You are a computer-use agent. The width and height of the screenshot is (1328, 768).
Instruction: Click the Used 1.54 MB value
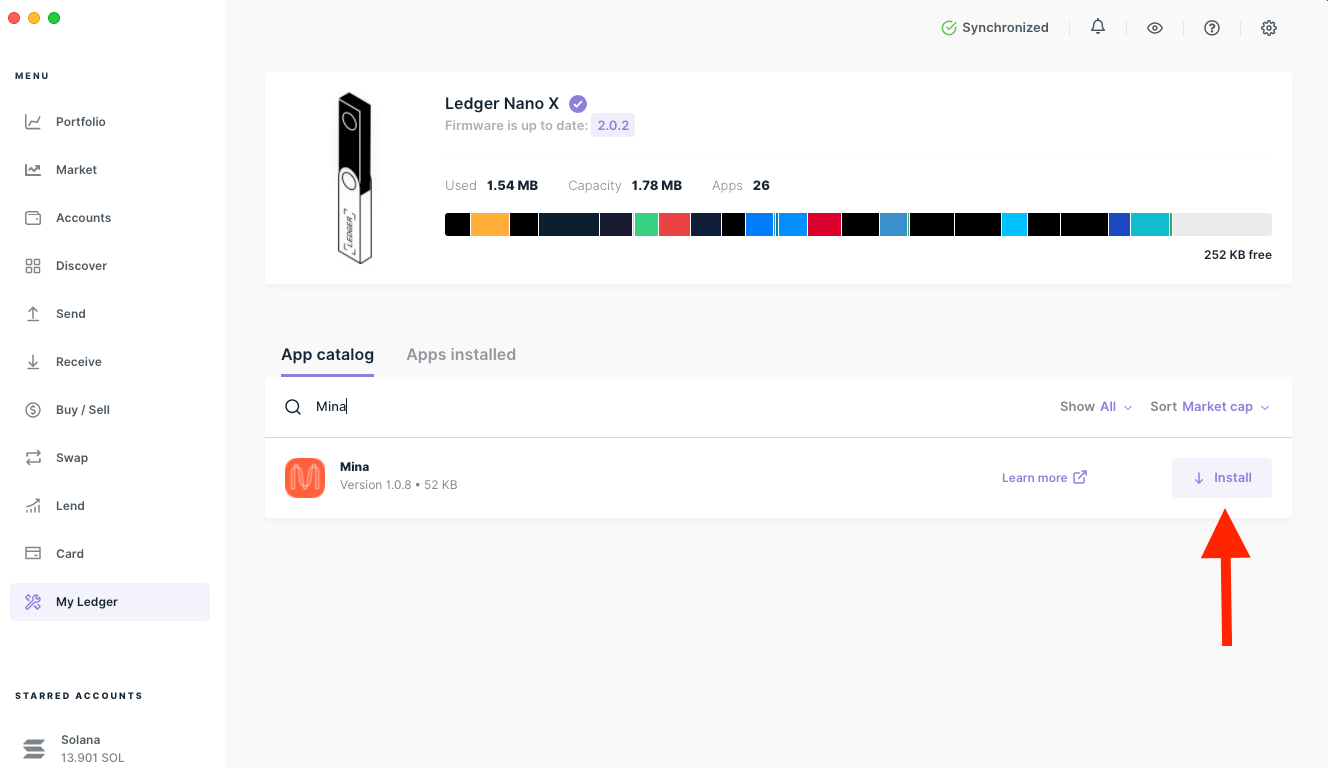(512, 186)
